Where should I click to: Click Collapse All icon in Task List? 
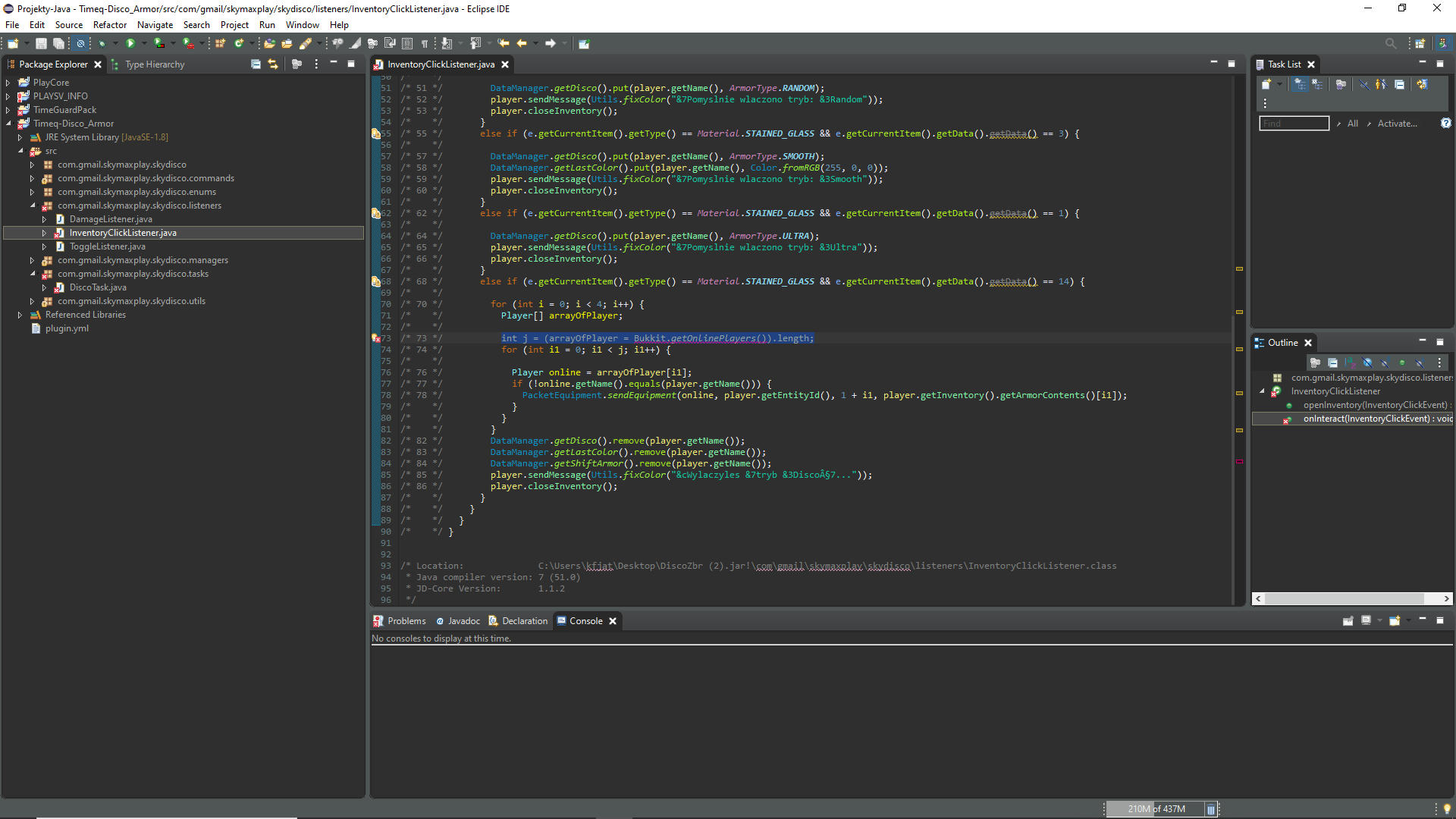(x=1399, y=84)
